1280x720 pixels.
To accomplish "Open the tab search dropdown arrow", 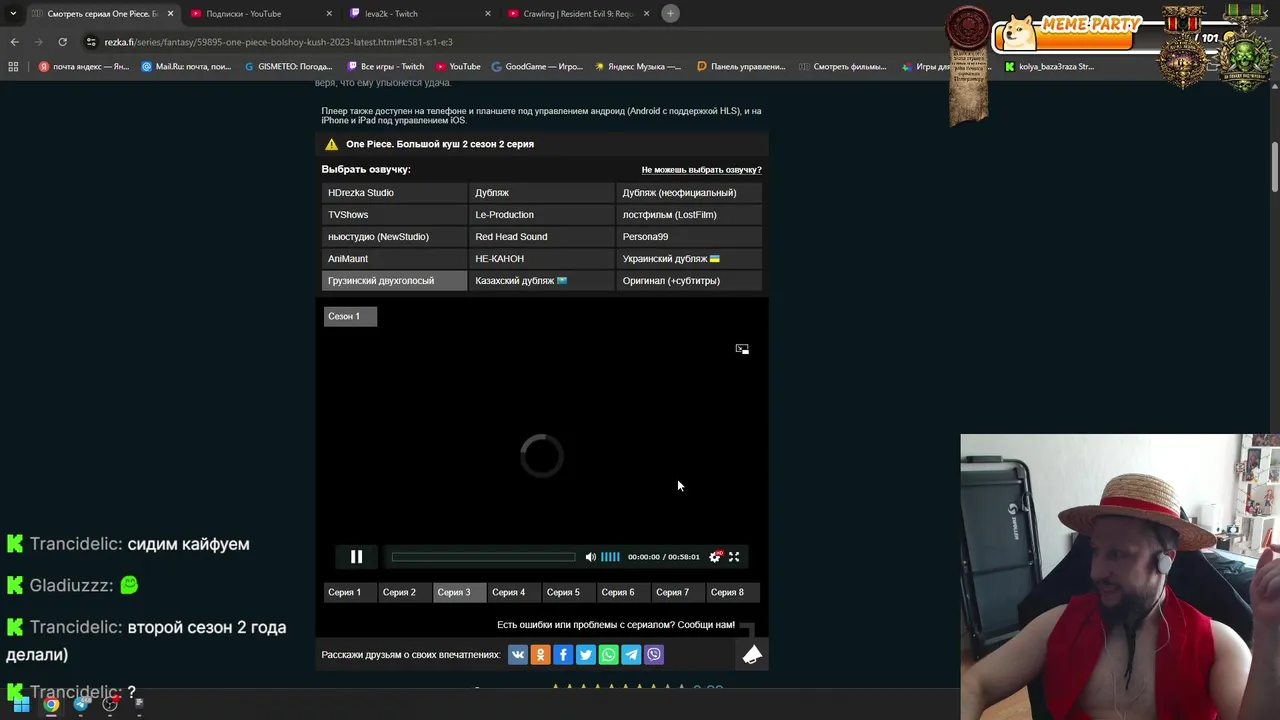I will [x=12, y=14].
